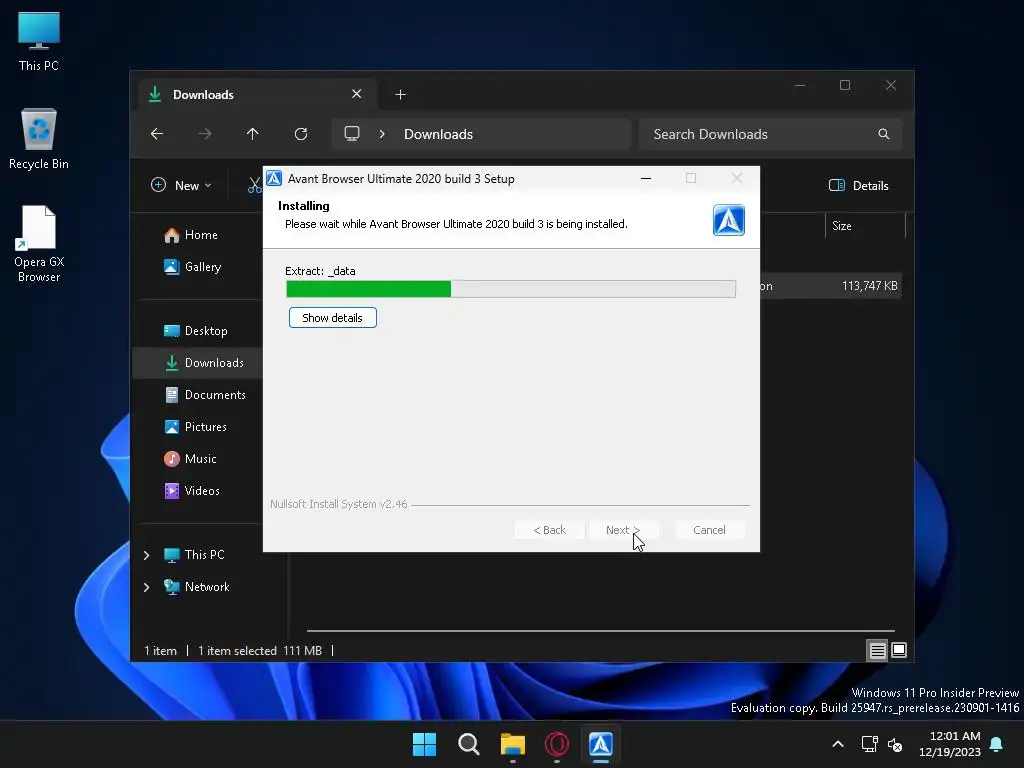Viewport: 1024px width, 768px height.
Task: Open taskbar Search
Action: click(469, 744)
